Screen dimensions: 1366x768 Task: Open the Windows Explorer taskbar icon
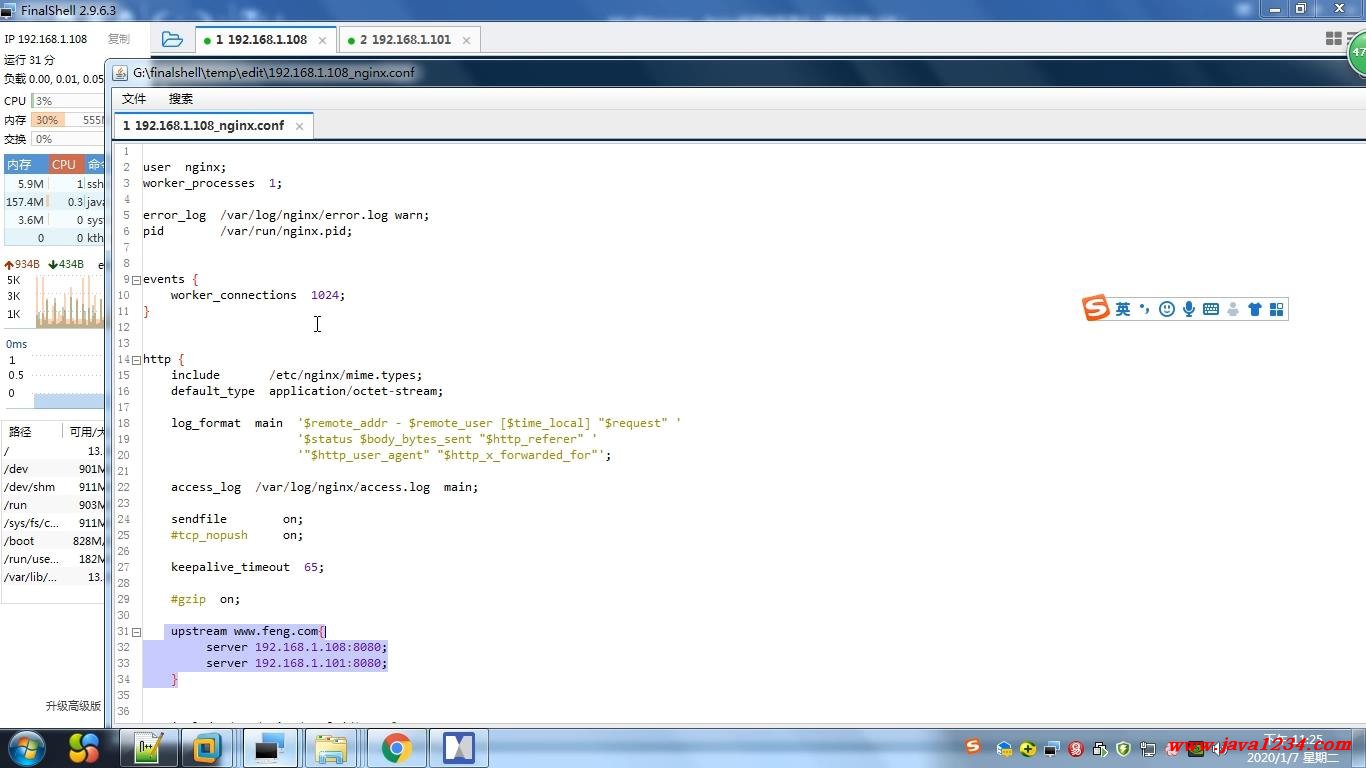click(x=331, y=748)
